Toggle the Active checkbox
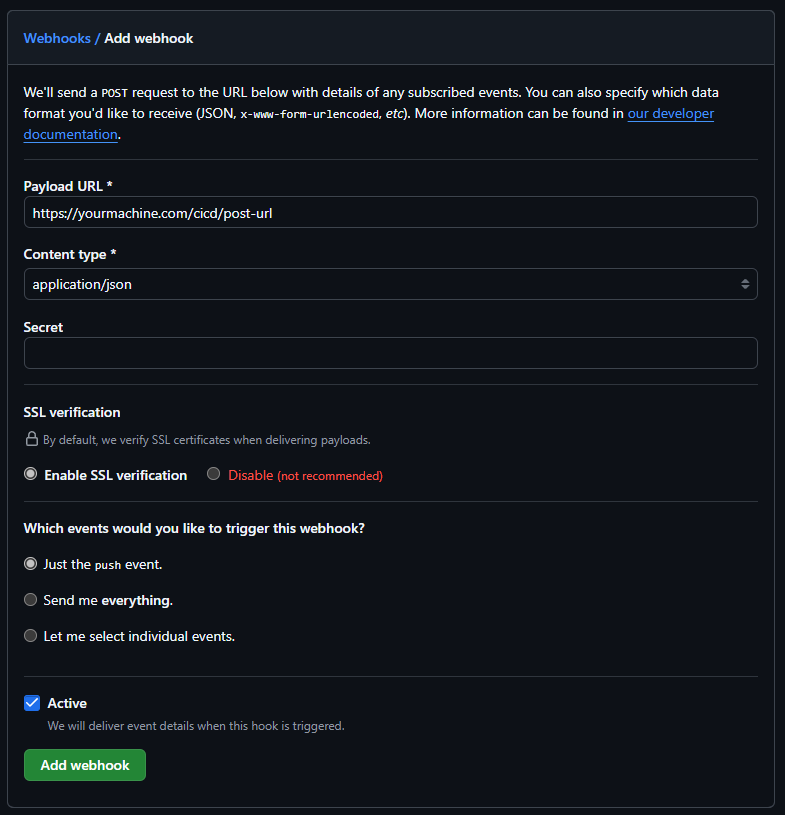This screenshot has width=785, height=815. click(32, 703)
